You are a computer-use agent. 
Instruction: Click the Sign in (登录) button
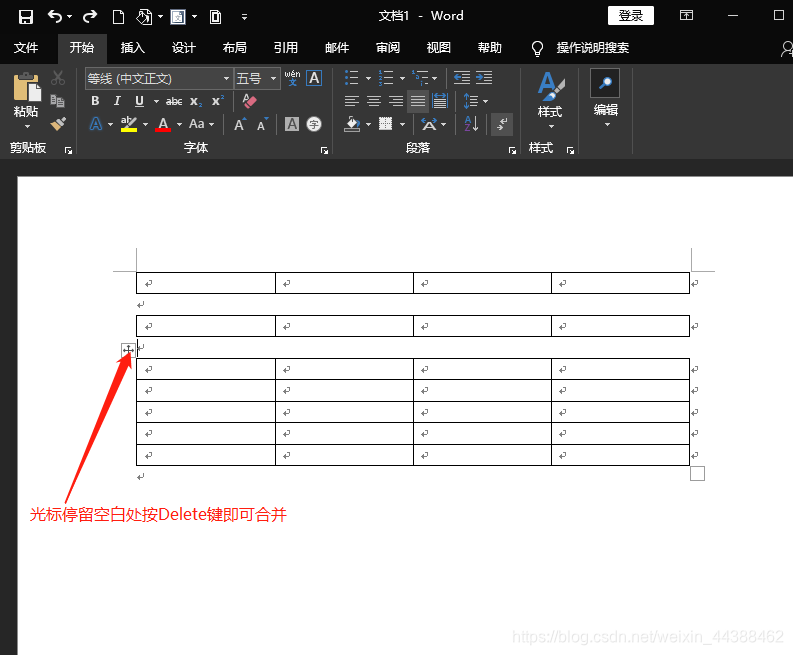[631, 16]
